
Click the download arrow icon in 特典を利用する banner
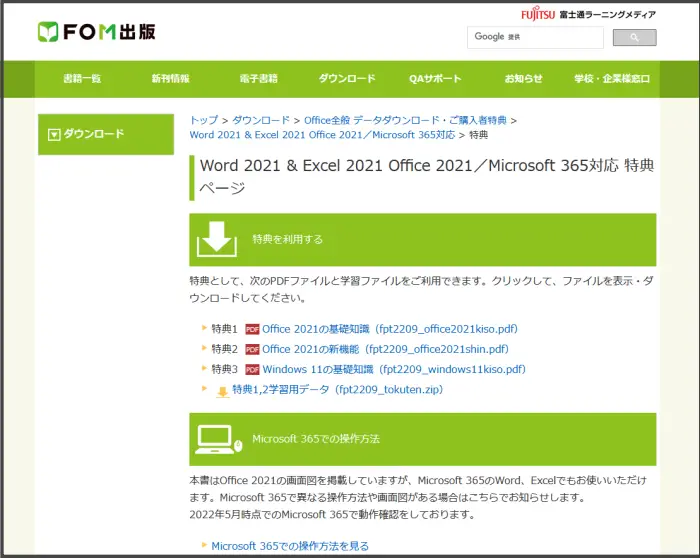(217, 239)
